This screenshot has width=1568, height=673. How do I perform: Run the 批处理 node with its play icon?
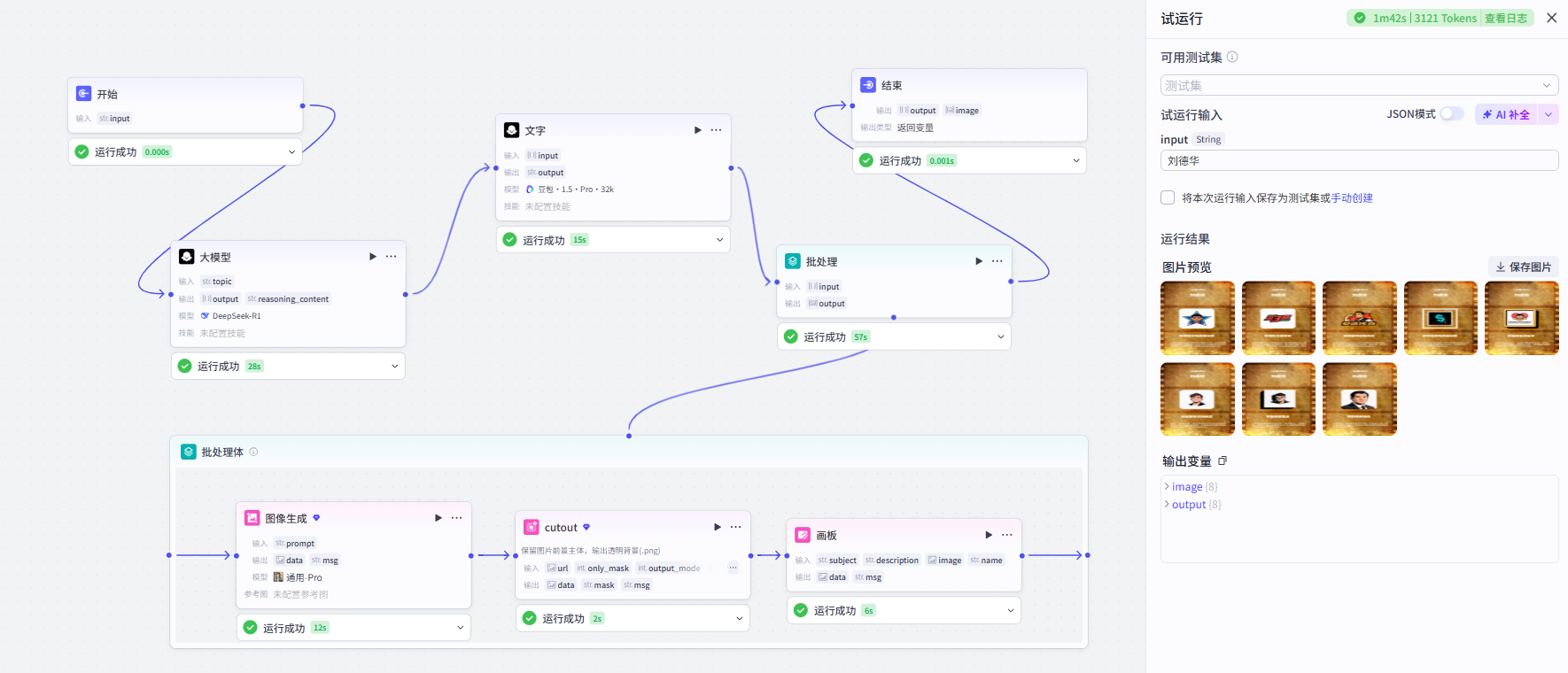979,261
